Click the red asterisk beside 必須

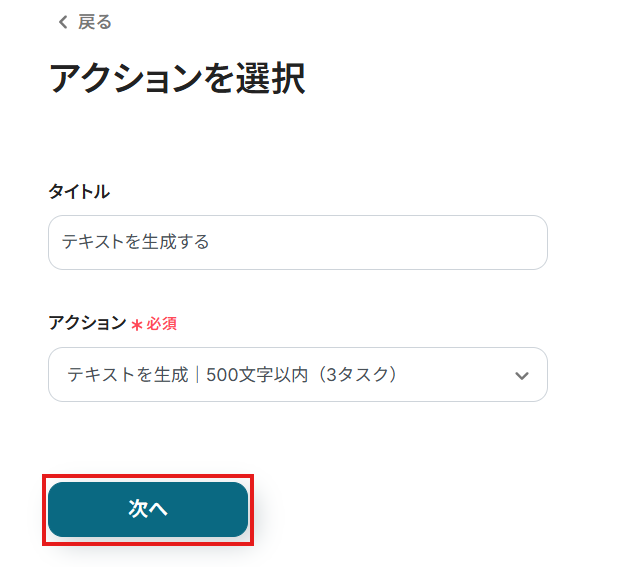137,325
